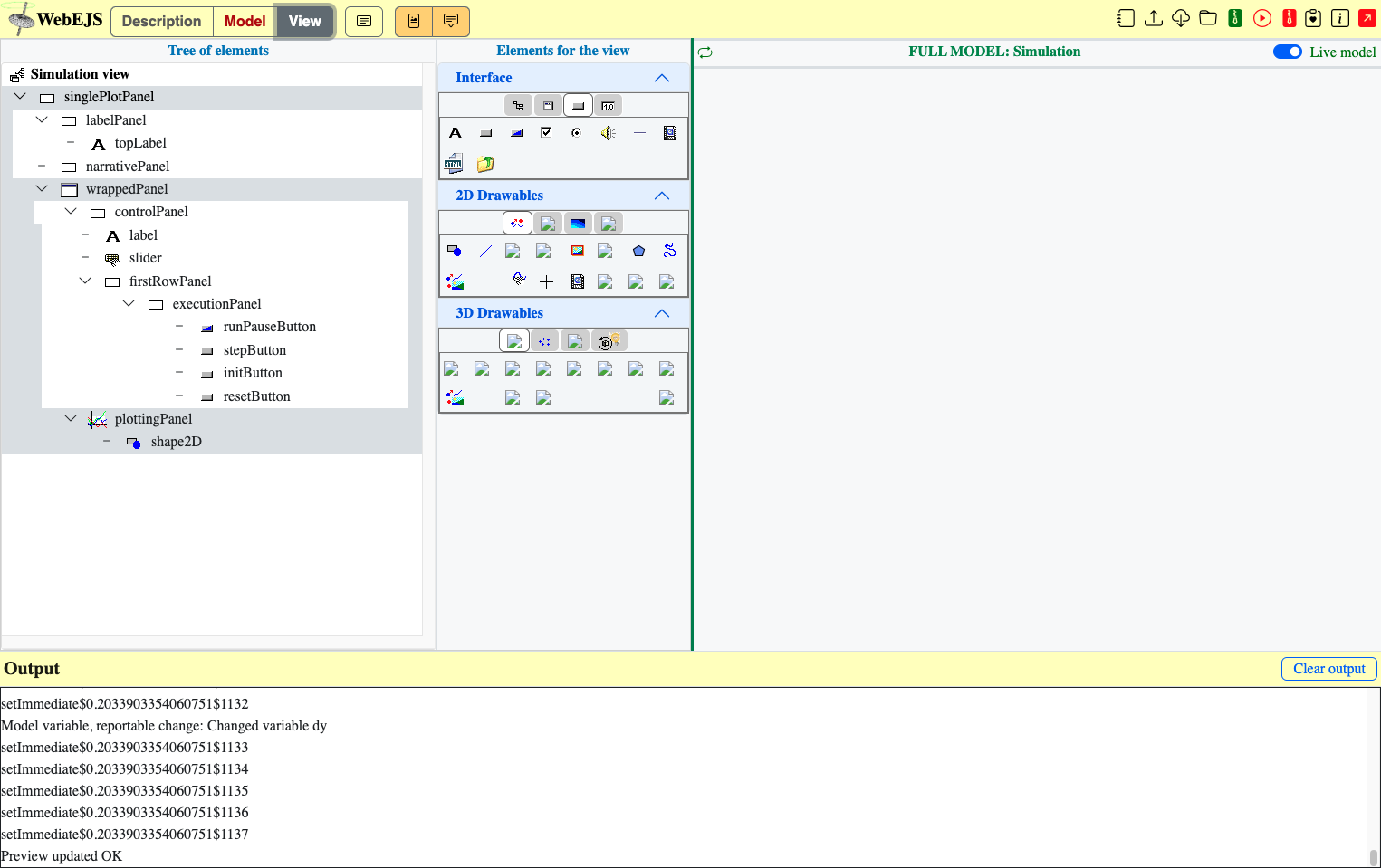This screenshot has width=1381, height=868.
Task: Collapse the firstRowPanel tree node
Action: click(x=85, y=281)
